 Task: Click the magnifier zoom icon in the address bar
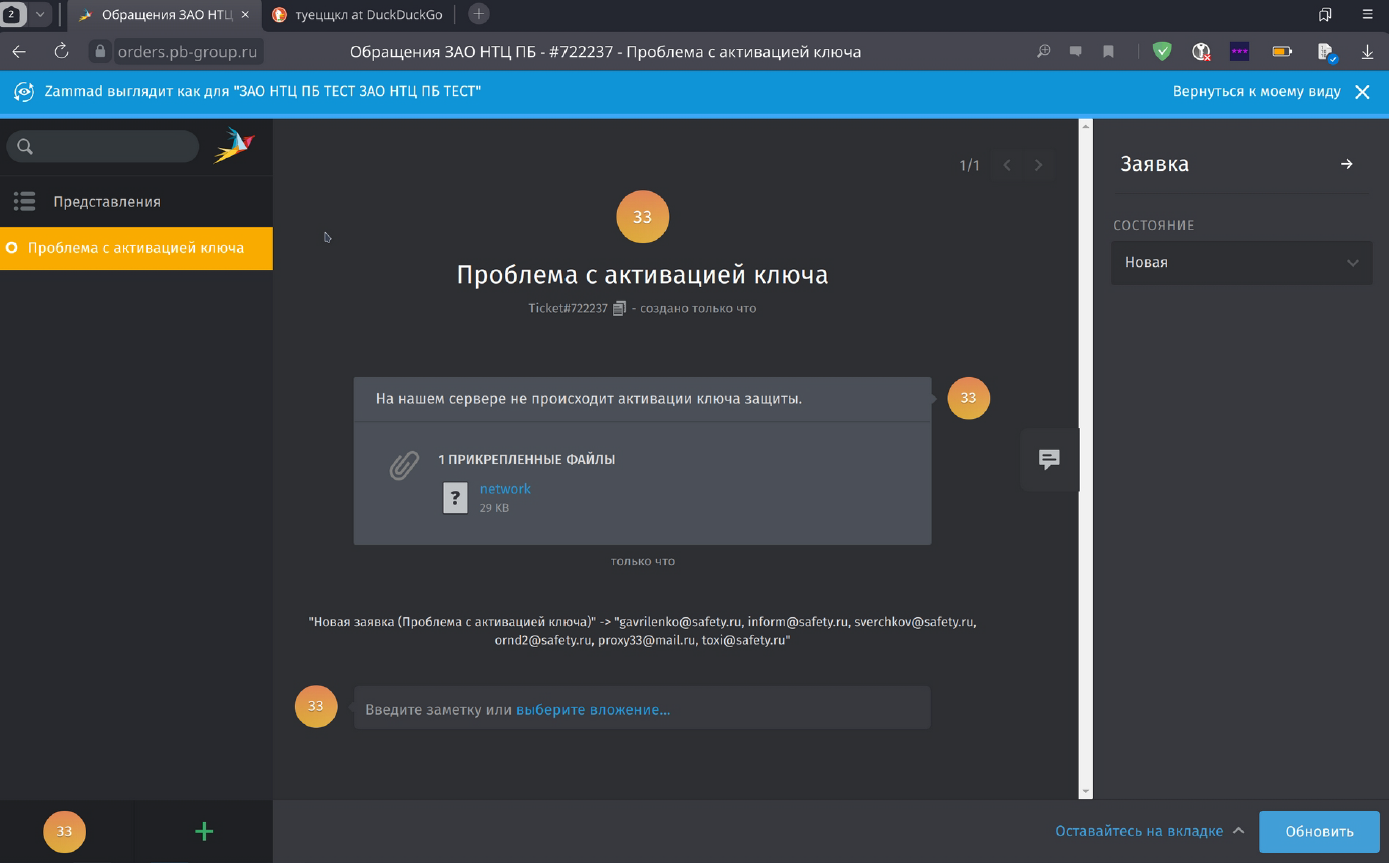pos(1044,52)
